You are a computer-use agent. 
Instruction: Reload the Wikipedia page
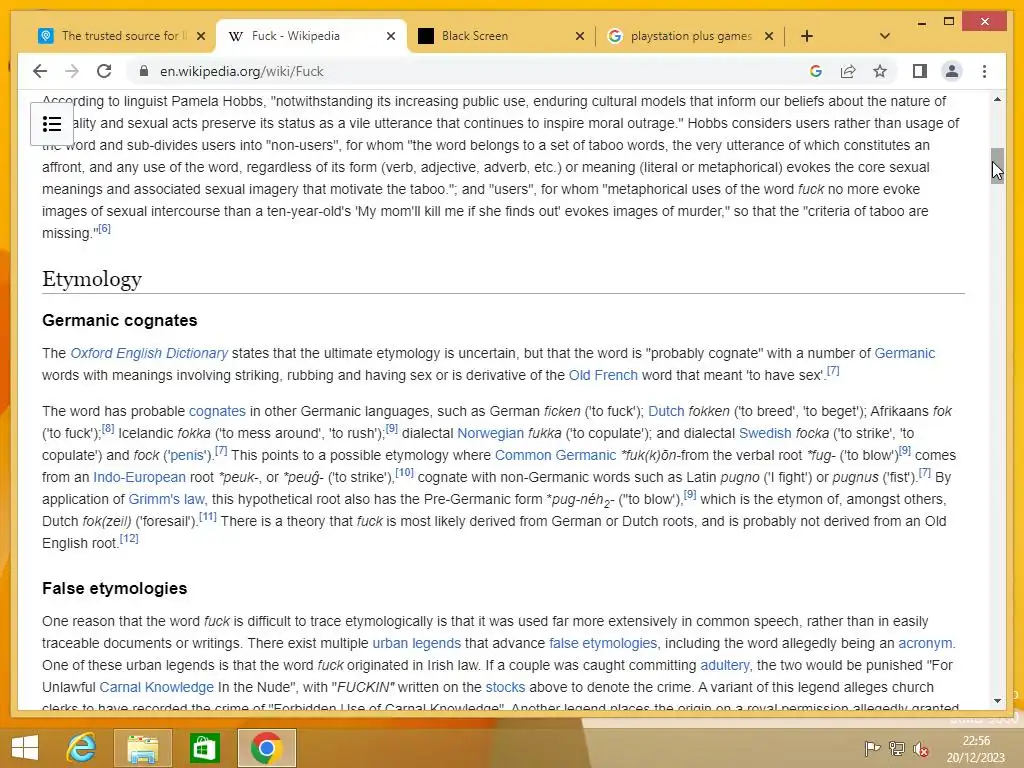(104, 71)
